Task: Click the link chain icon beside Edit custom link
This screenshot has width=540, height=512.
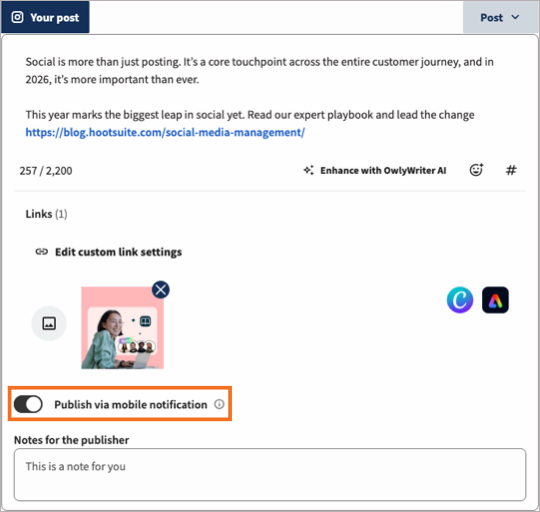Action: click(42, 252)
